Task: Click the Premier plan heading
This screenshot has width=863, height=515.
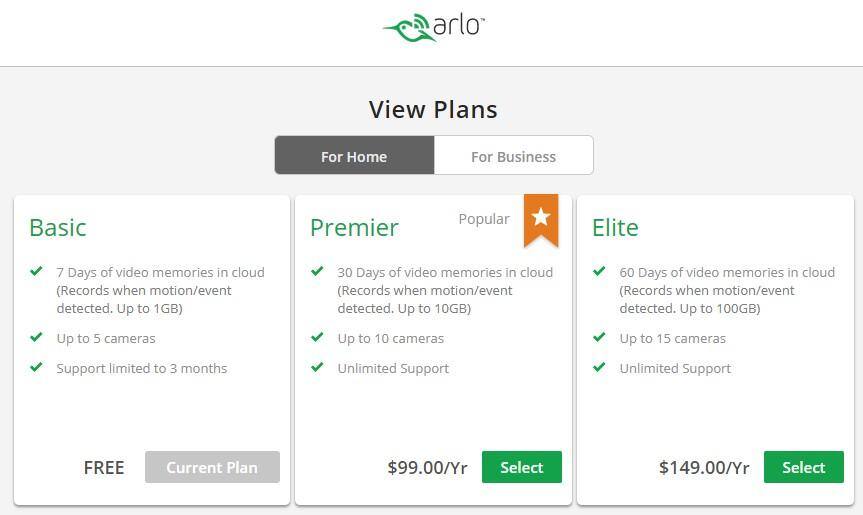Action: pyautogui.click(x=354, y=227)
